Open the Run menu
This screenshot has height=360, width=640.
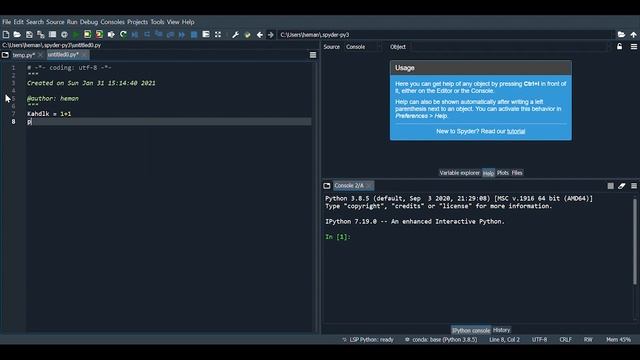(x=72, y=22)
